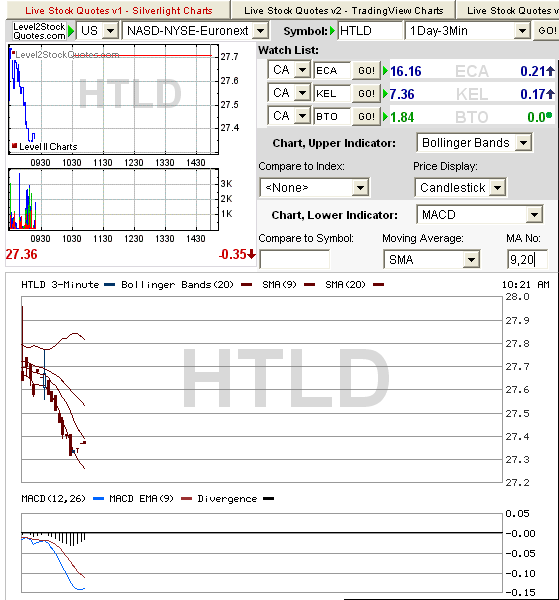Viewport: 559px width, 600px height.
Task: Click the Compare to Symbol input field
Action: [x=294, y=259]
